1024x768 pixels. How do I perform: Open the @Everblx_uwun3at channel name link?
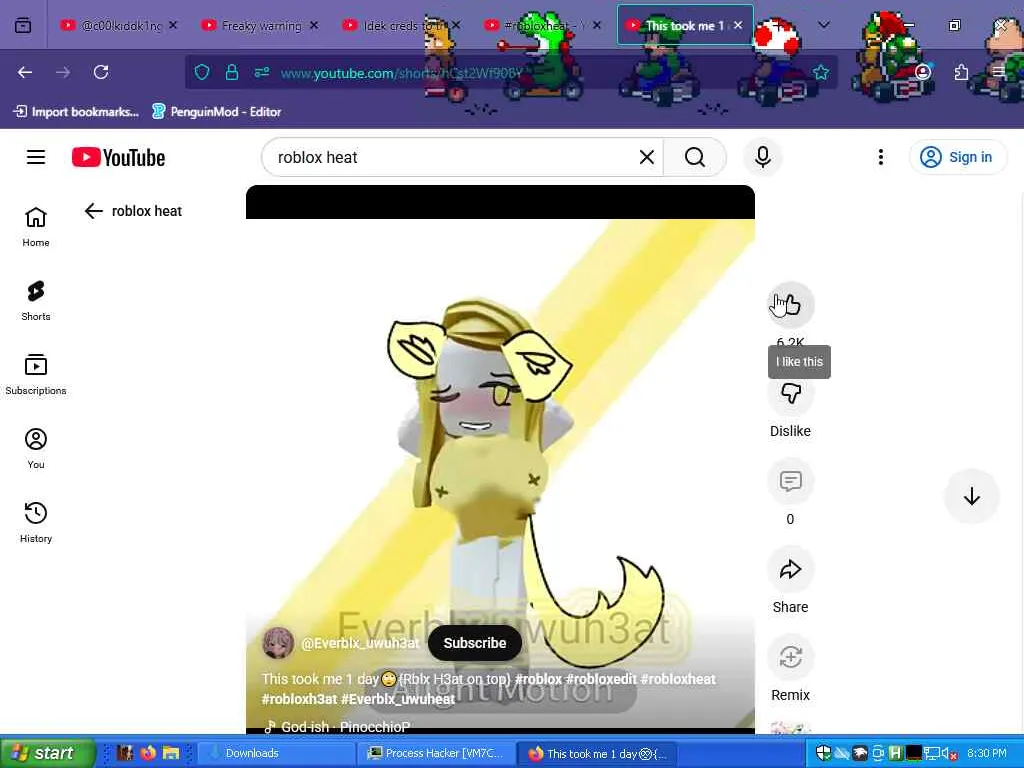pyautogui.click(x=360, y=643)
